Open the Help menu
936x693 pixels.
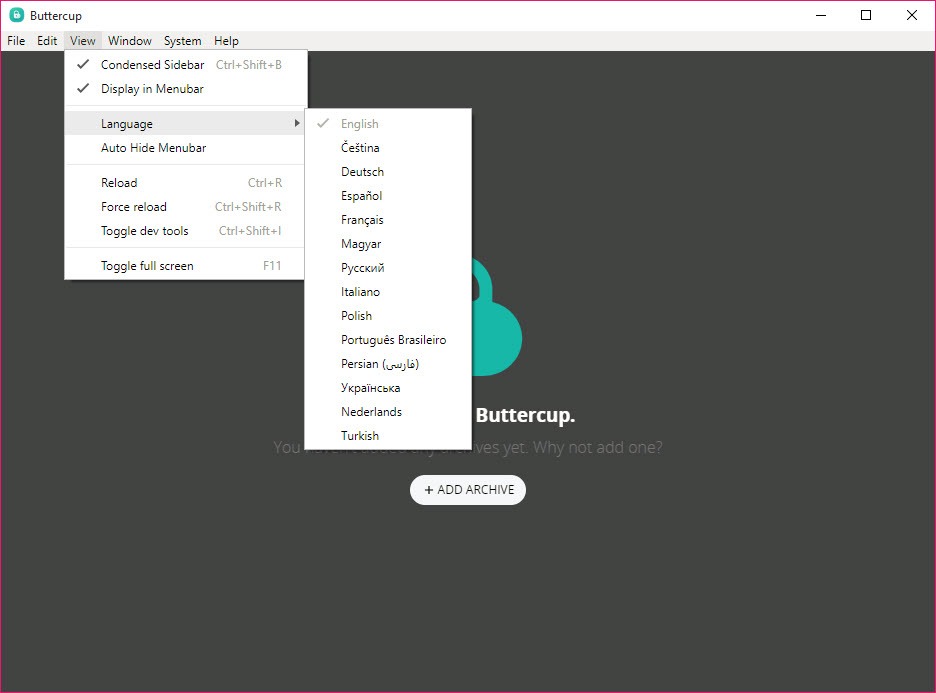(x=226, y=41)
